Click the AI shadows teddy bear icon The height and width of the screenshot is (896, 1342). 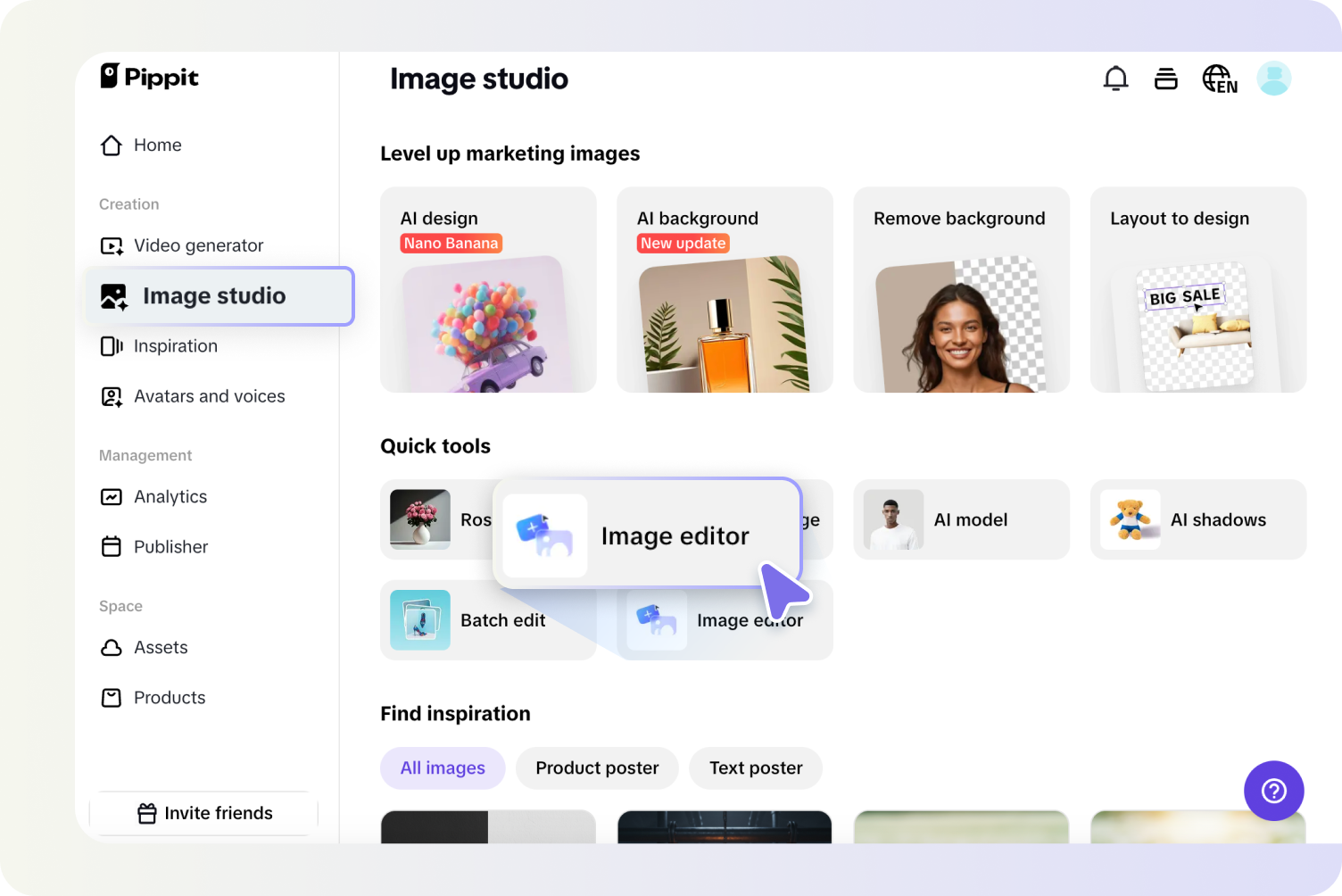(1131, 519)
